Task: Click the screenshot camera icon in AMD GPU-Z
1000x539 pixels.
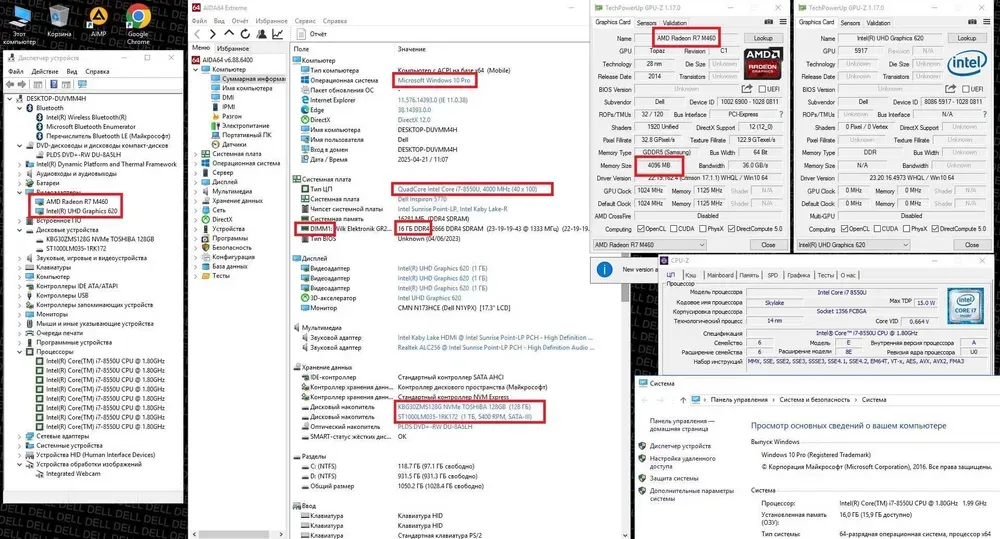Action: tap(768, 22)
